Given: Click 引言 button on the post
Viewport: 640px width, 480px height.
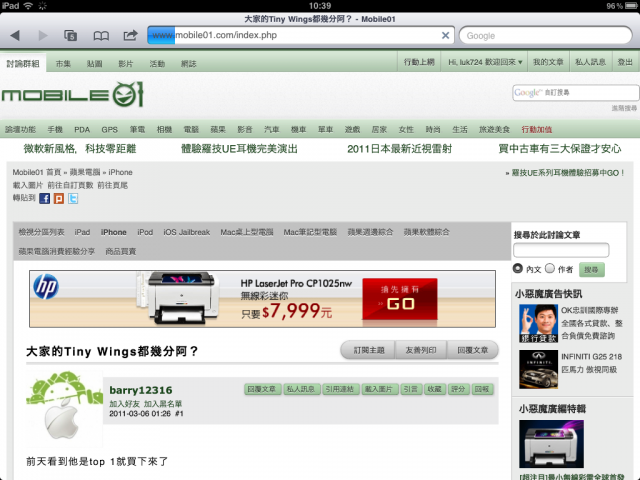Looking at the screenshot, I should click(411, 389).
